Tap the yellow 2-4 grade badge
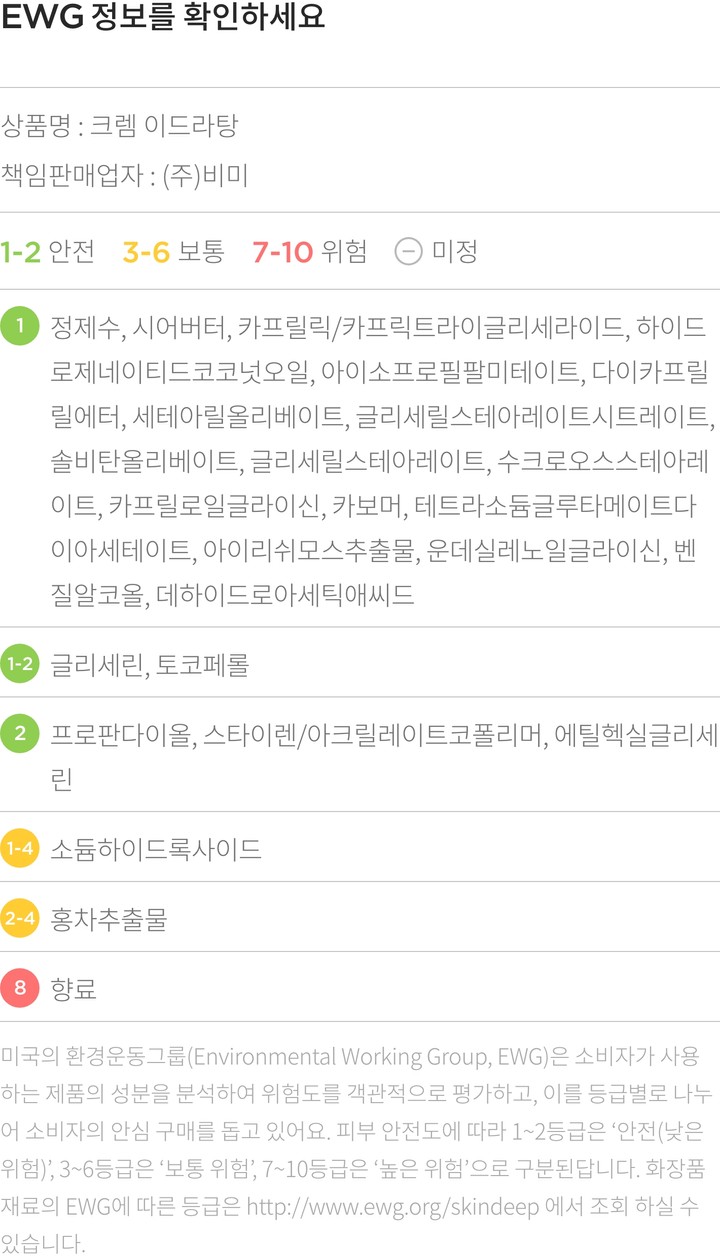Viewport: 720px width, 1259px height. click(x=20, y=919)
